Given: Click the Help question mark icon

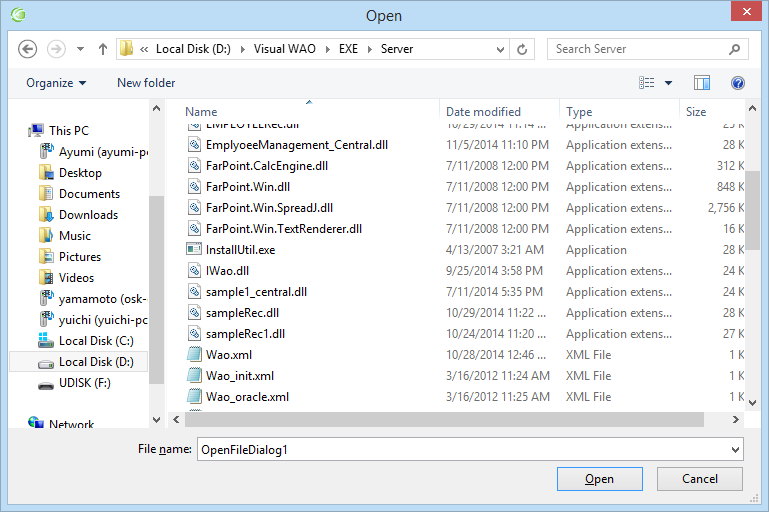Looking at the screenshot, I should pos(738,83).
